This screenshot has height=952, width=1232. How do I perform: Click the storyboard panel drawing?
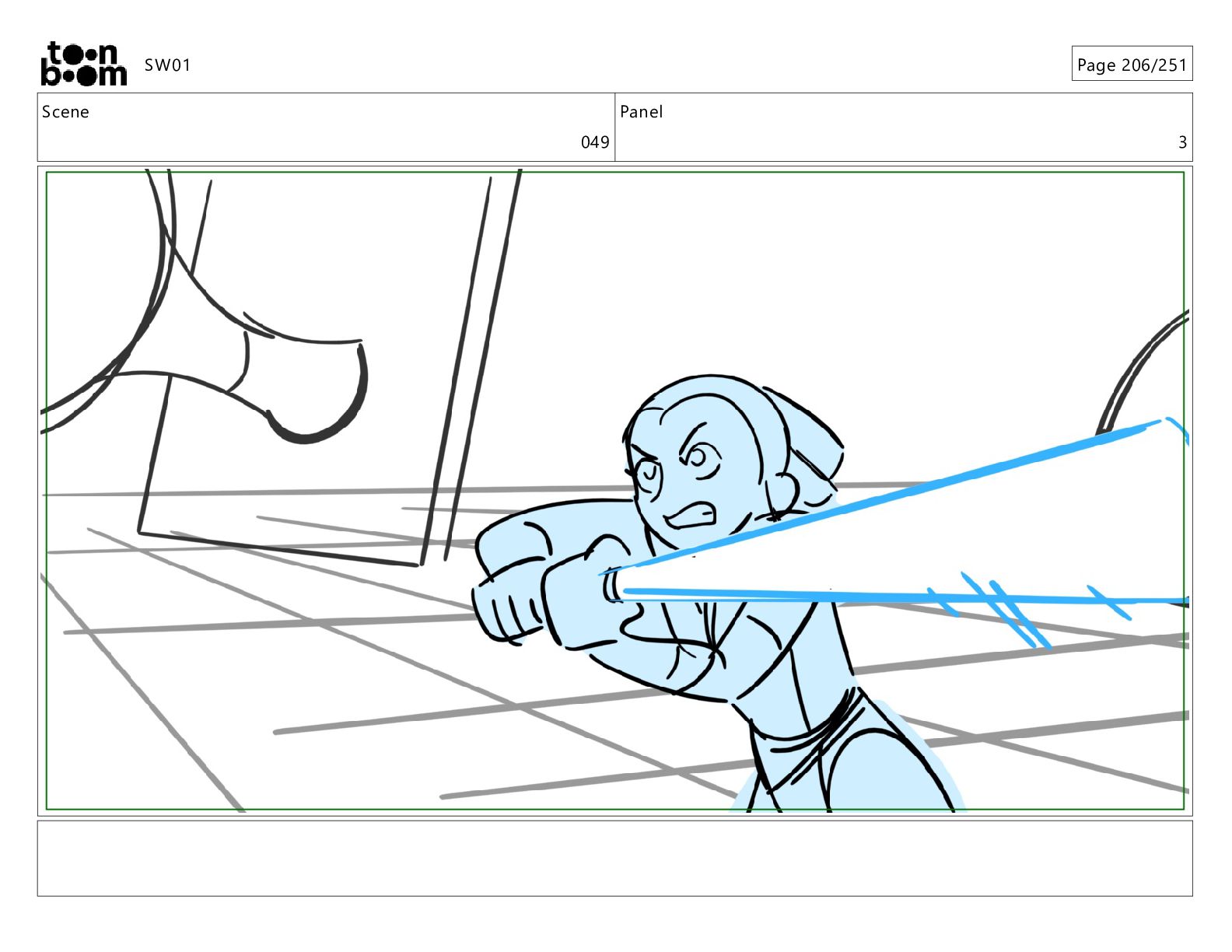(614, 491)
